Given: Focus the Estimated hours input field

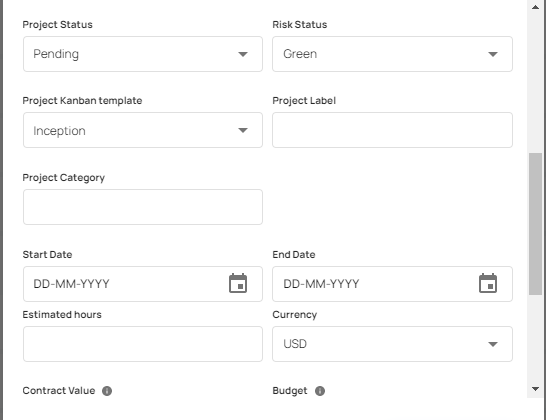Looking at the screenshot, I should pos(143,344).
